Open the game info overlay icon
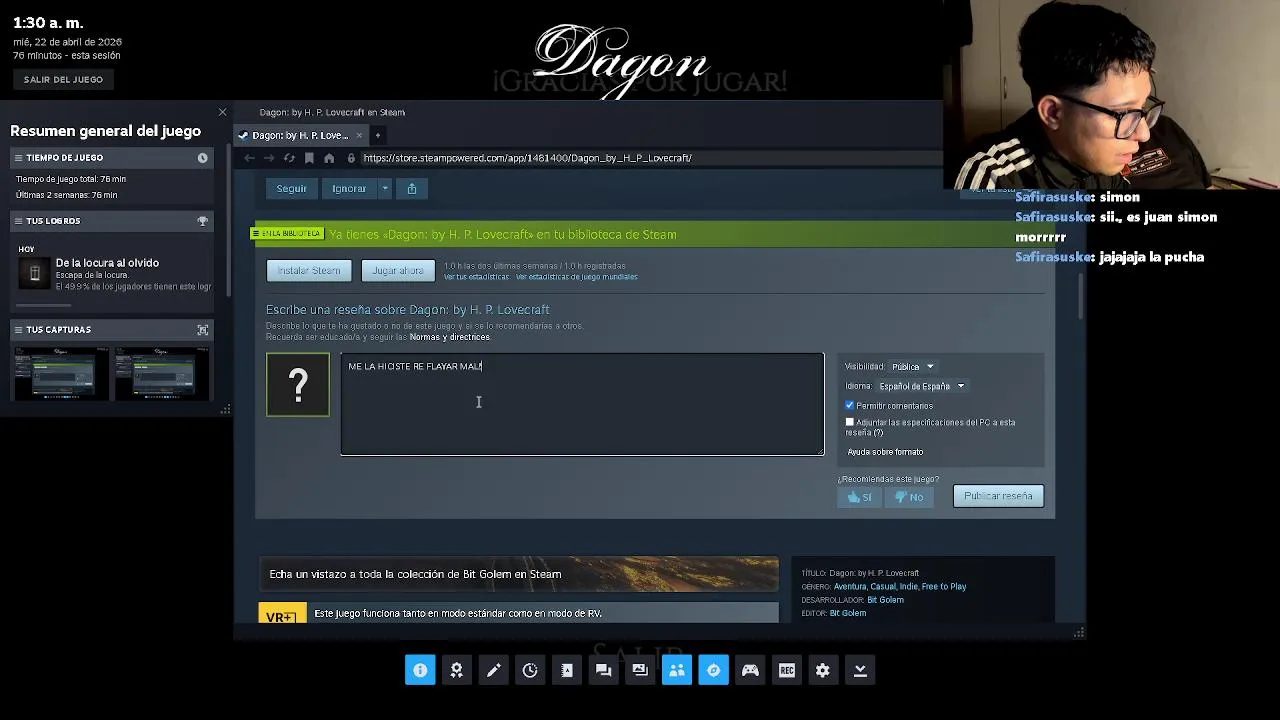 click(420, 670)
